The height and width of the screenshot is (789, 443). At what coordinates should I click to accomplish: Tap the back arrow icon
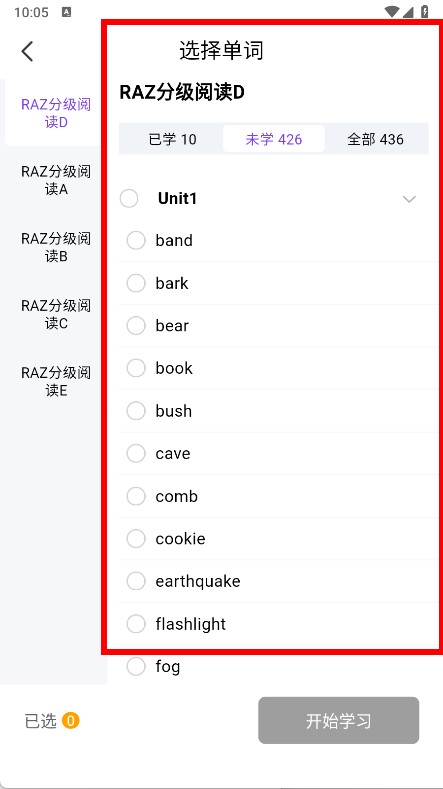click(x=27, y=51)
